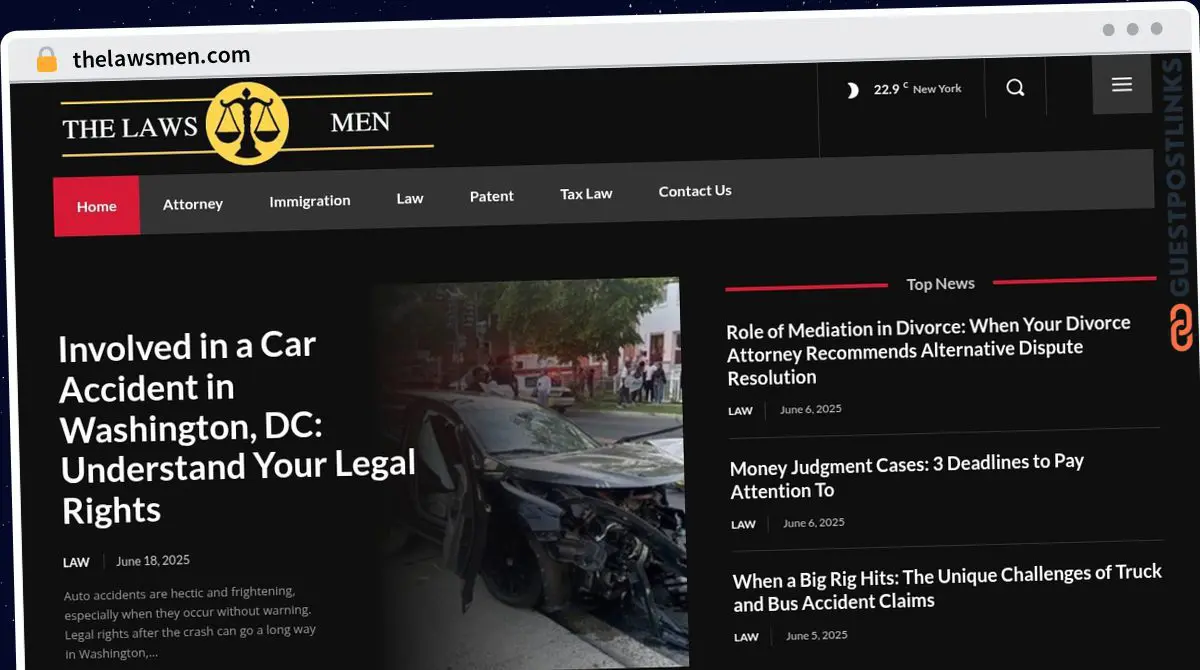Open the Washington DC car accident article
The width and height of the screenshot is (1200, 670).
coord(236,427)
